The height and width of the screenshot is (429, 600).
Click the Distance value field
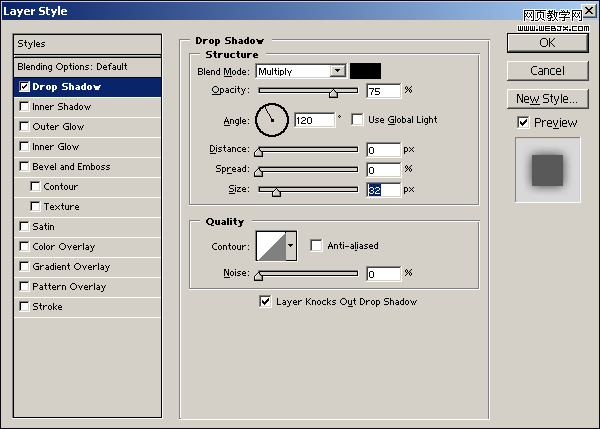[383, 150]
